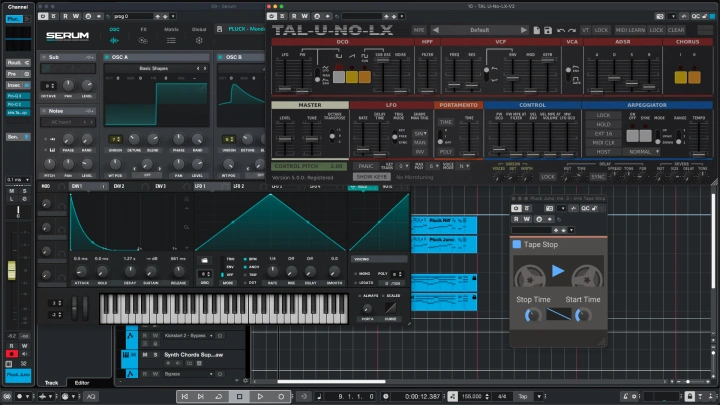This screenshot has height=405, width=720.
Task: Enable TAL Chorus I button
Action: tap(681, 77)
